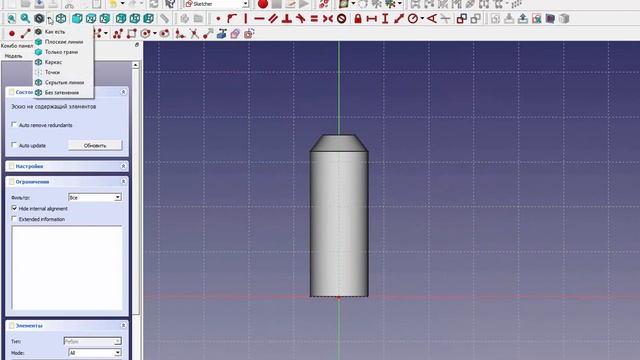Apply symmetric constraint
This screenshot has height=360, width=640.
[328, 18]
